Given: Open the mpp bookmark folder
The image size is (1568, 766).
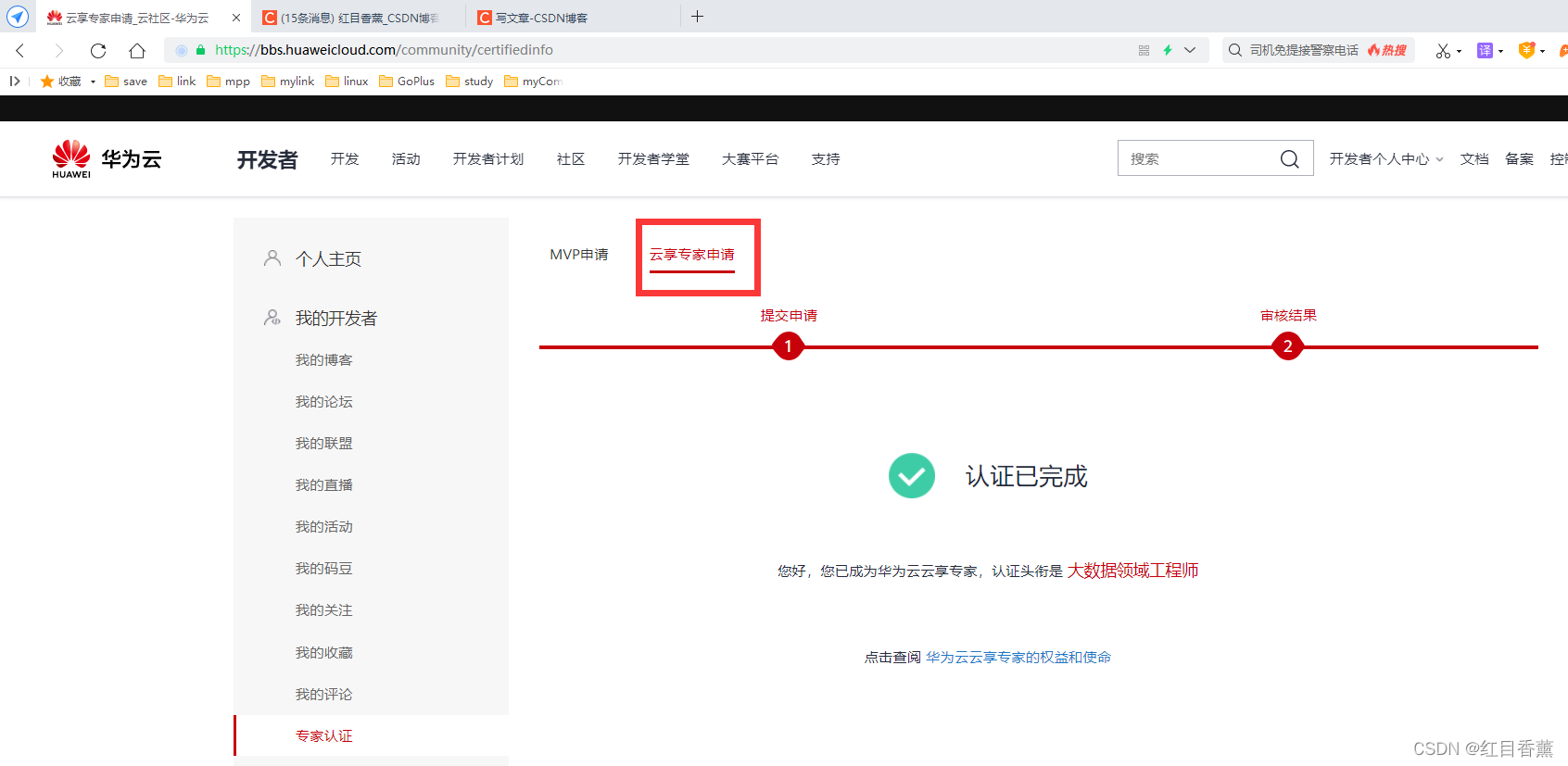Looking at the screenshot, I should coord(228,82).
